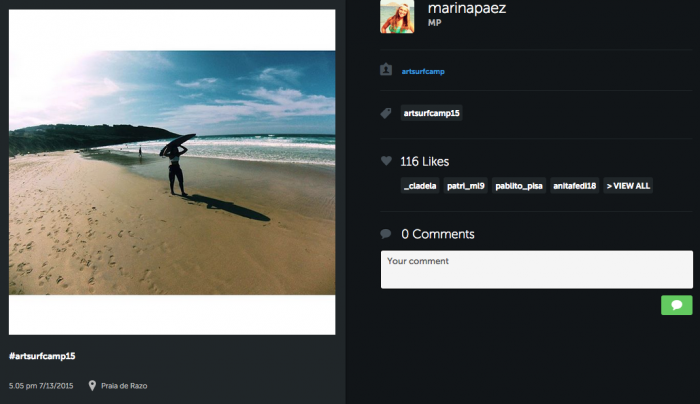
Task: Open marinapaez profile avatar
Action: pos(397,17)
